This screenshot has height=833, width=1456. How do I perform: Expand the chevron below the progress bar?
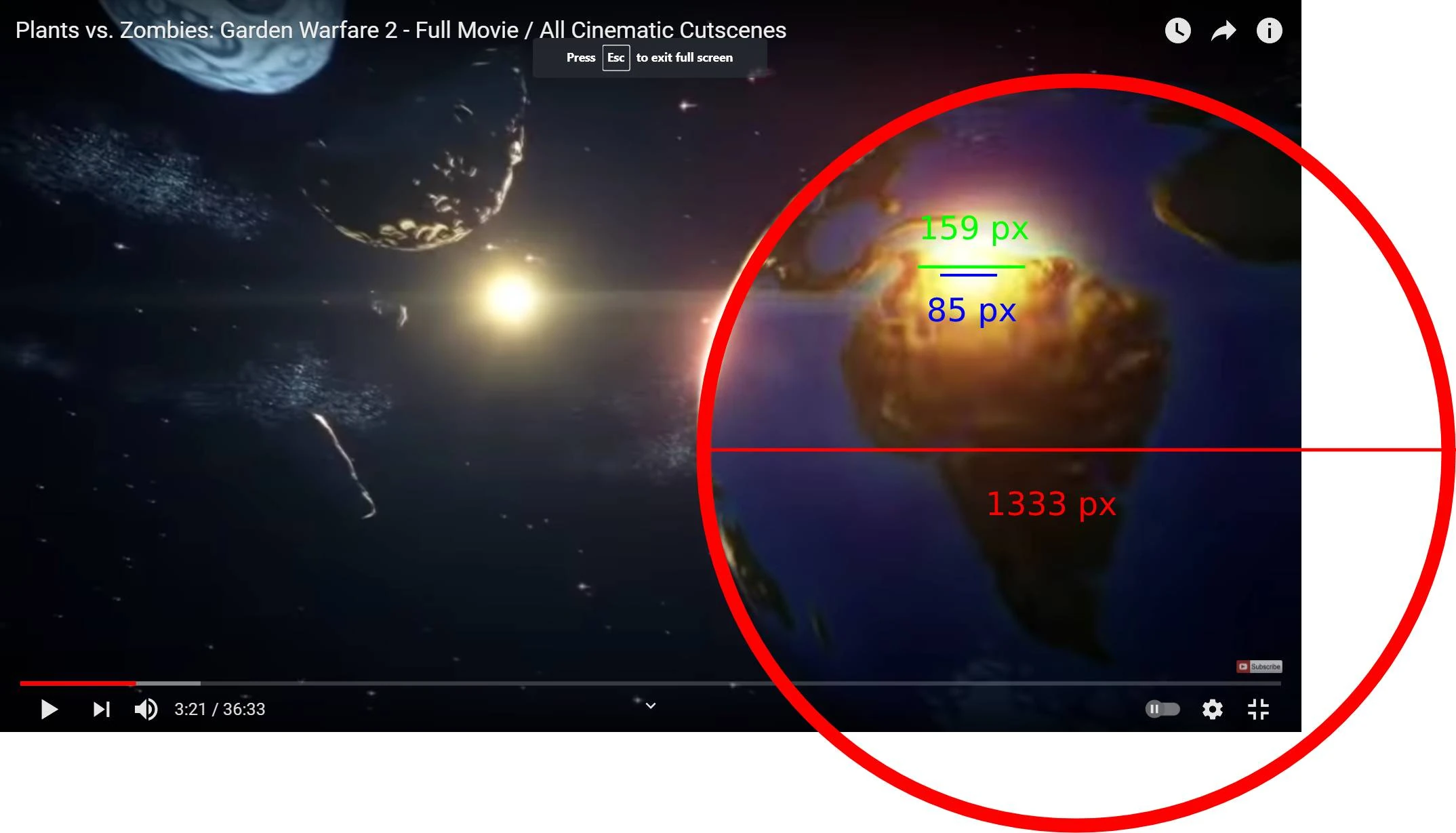651,706
